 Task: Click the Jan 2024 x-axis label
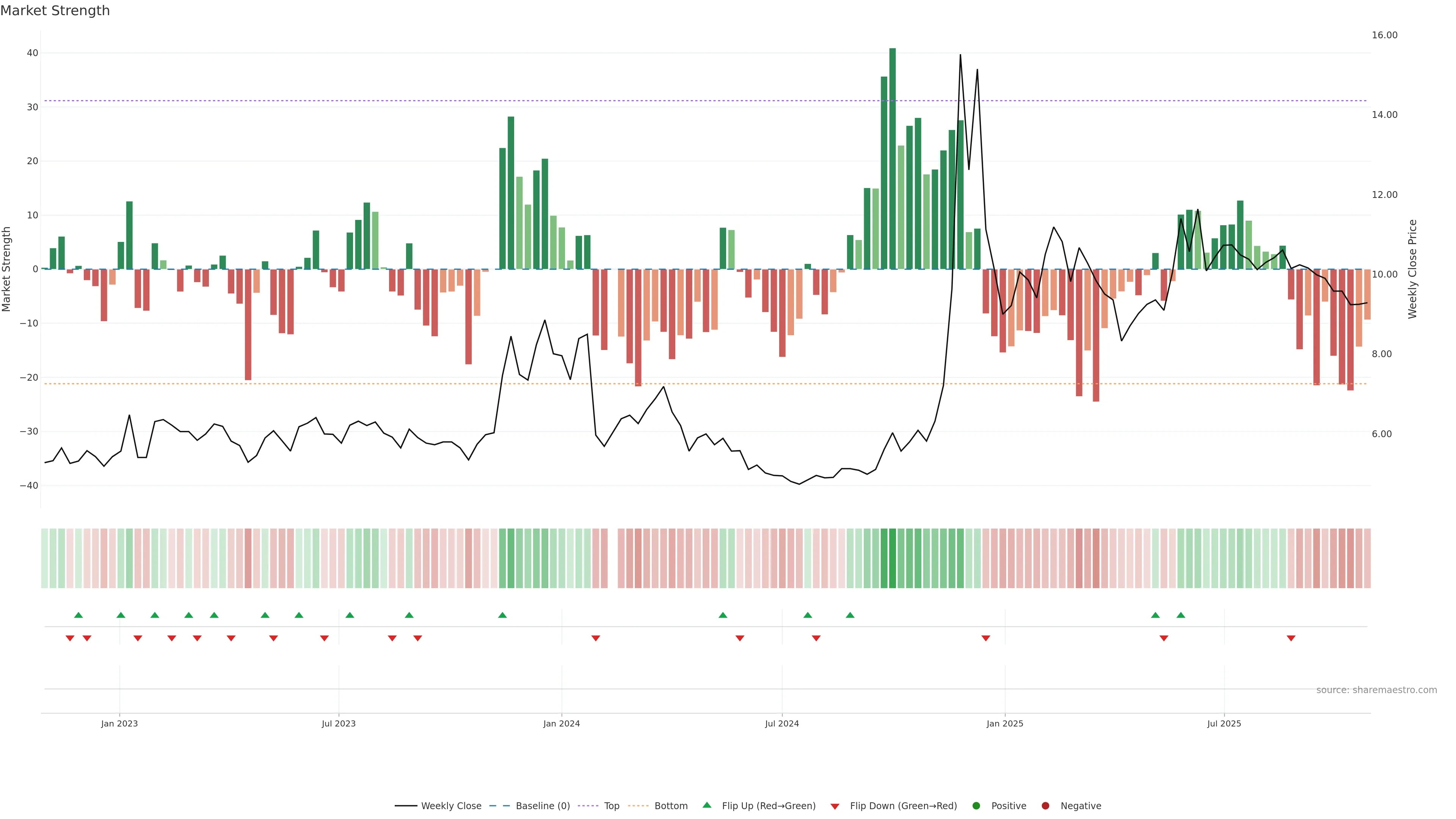pos(561,723)
